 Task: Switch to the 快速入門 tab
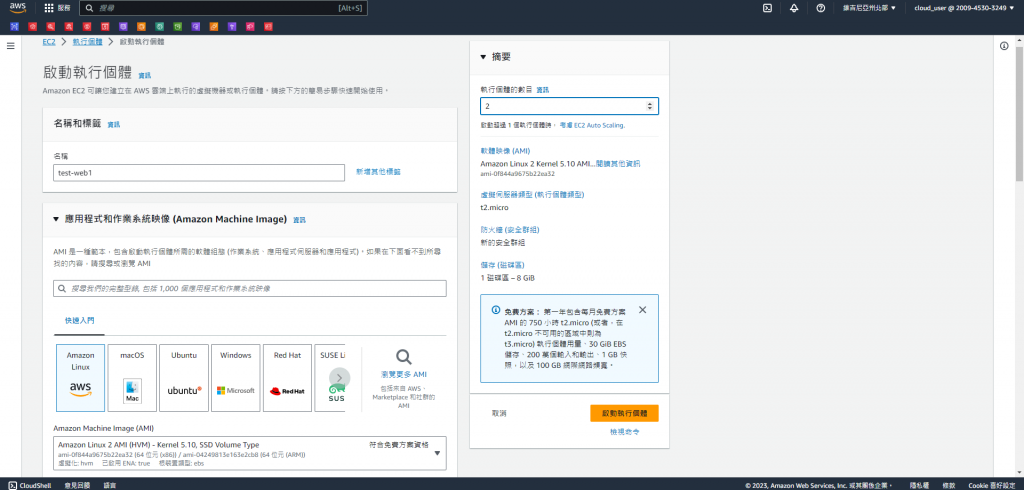click(x=80, y=321)
